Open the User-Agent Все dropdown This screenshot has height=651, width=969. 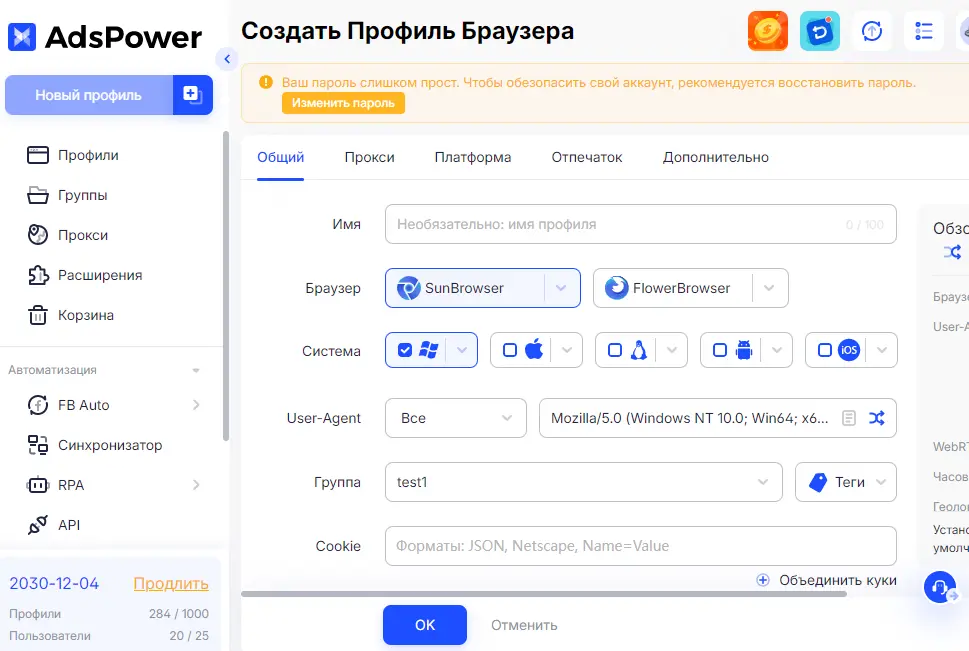(455, 419)
